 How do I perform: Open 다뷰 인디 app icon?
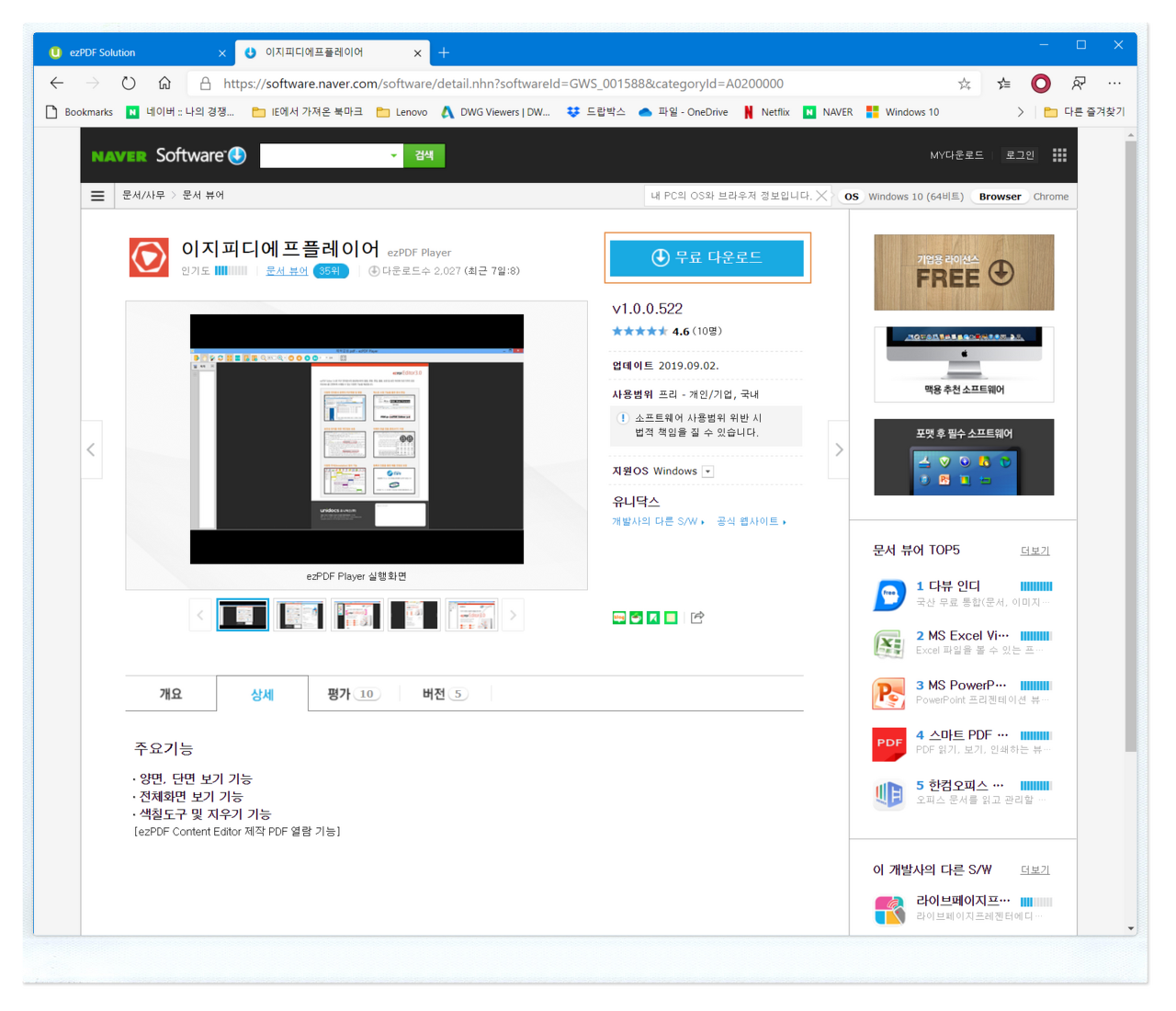coord(889,594)
